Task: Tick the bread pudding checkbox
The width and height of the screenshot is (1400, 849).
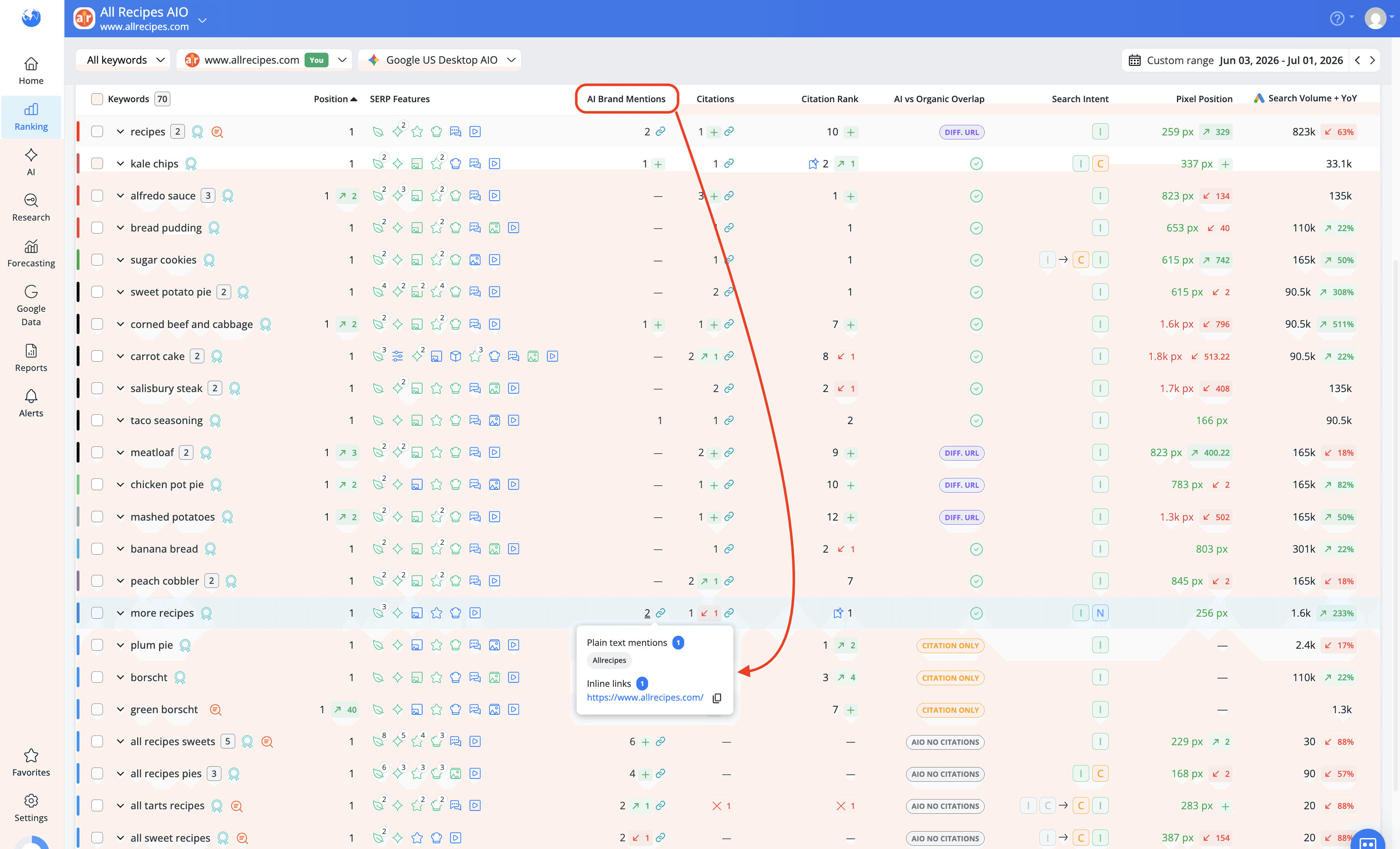Action: [x=97, y=228]
